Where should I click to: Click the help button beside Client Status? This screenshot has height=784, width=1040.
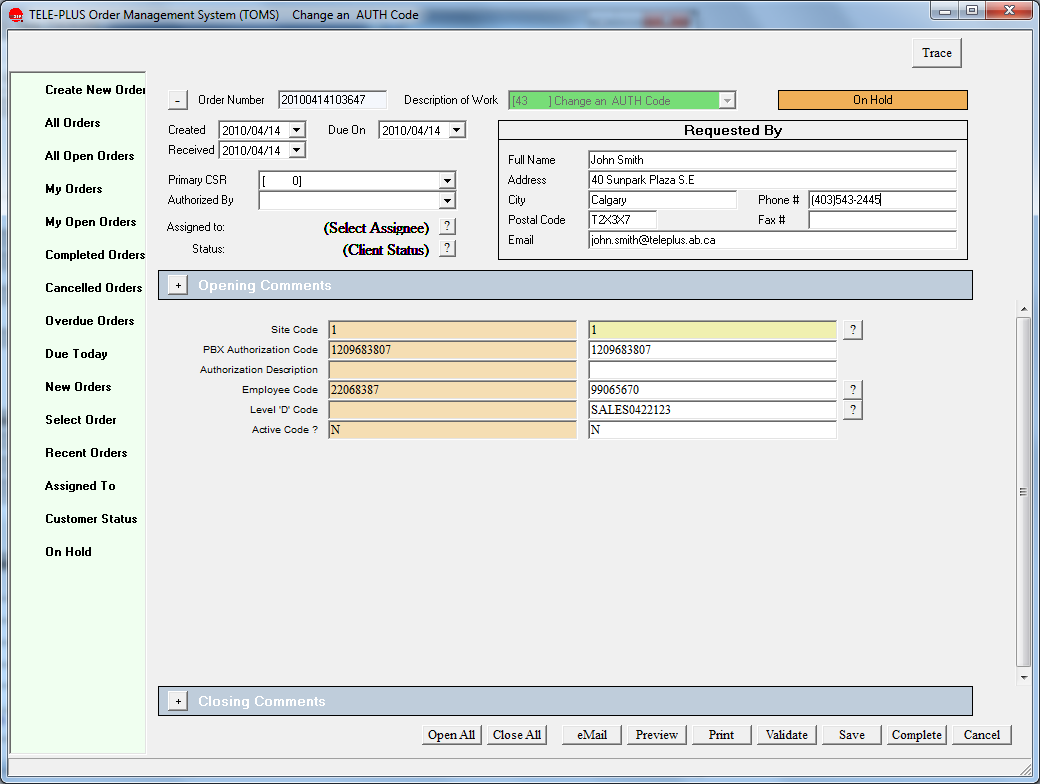(448, 249)
